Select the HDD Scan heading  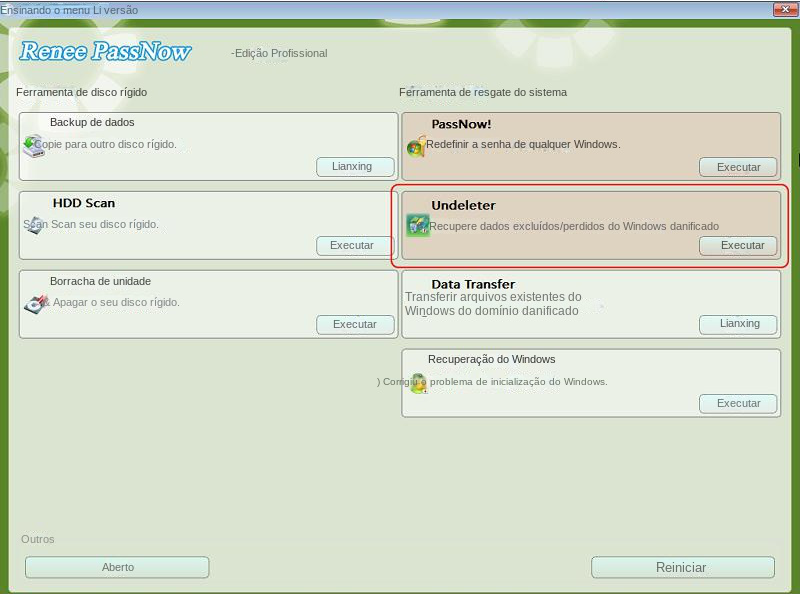tap(84, 203)
